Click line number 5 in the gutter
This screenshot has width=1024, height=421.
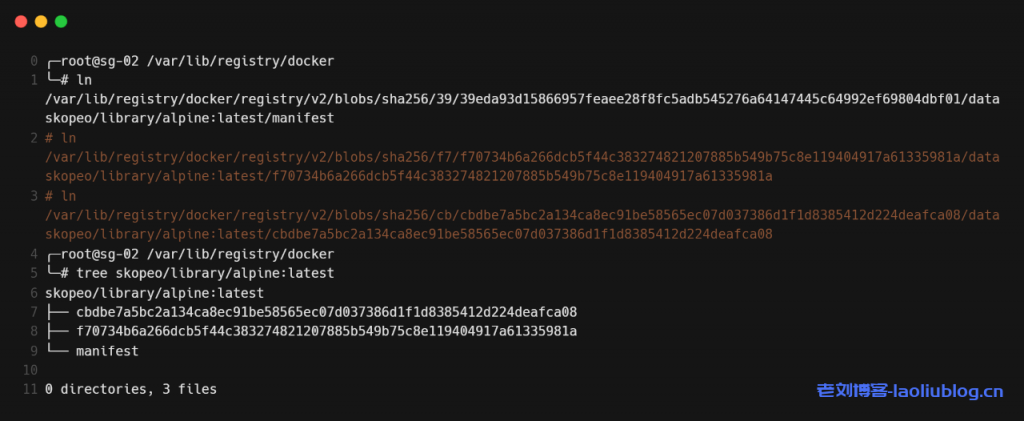(x=34, y=273)
